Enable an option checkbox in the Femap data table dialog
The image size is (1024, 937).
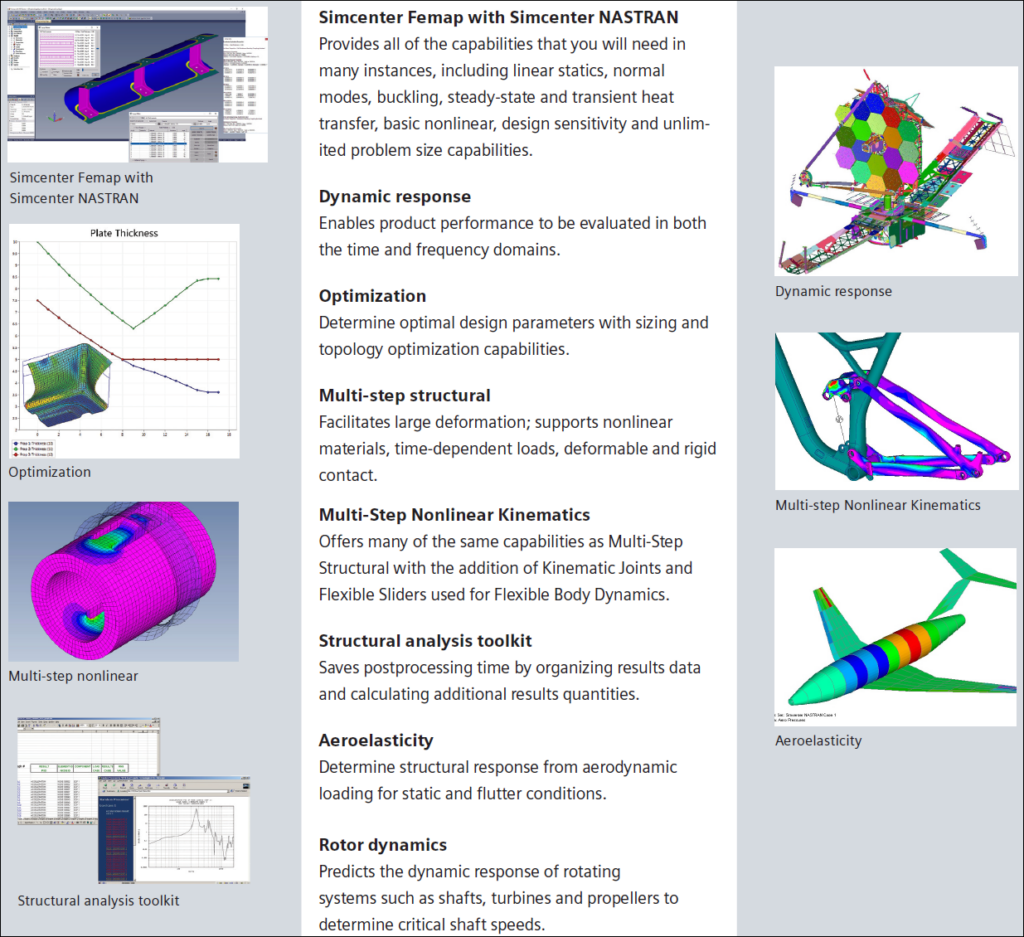(x=133, y=160)
